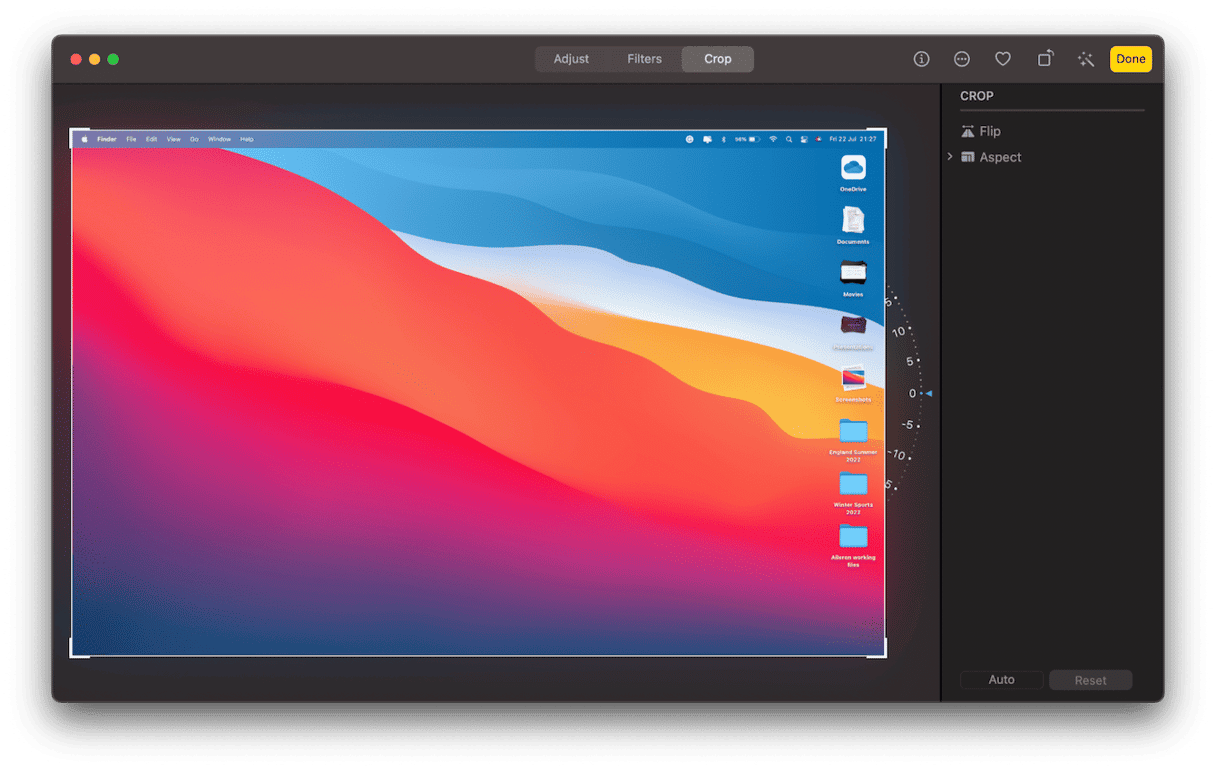Expand the Aspect options with the chevron

[x=949, y=157]
